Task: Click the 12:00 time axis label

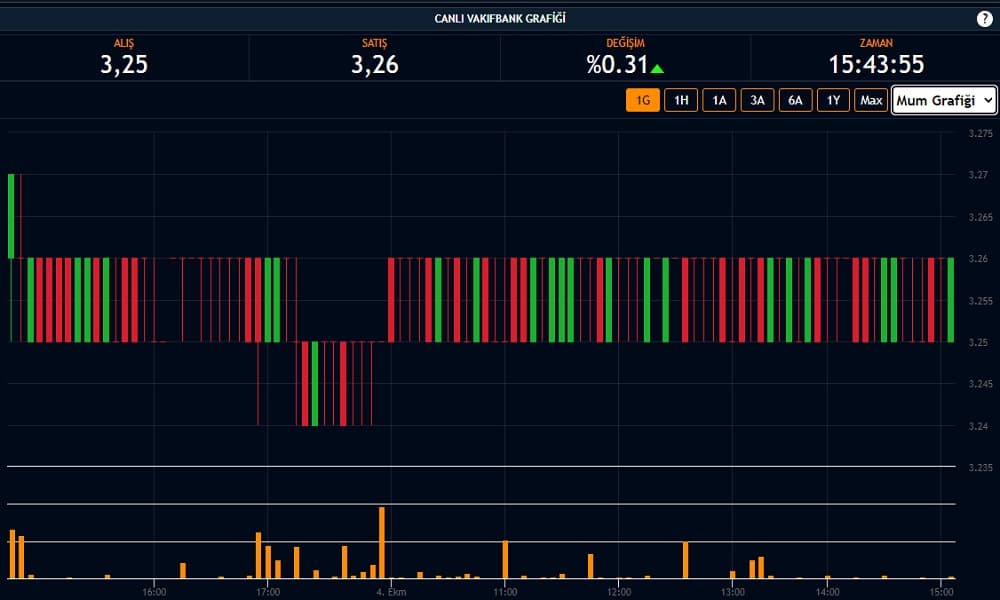Action: (618, 592)
